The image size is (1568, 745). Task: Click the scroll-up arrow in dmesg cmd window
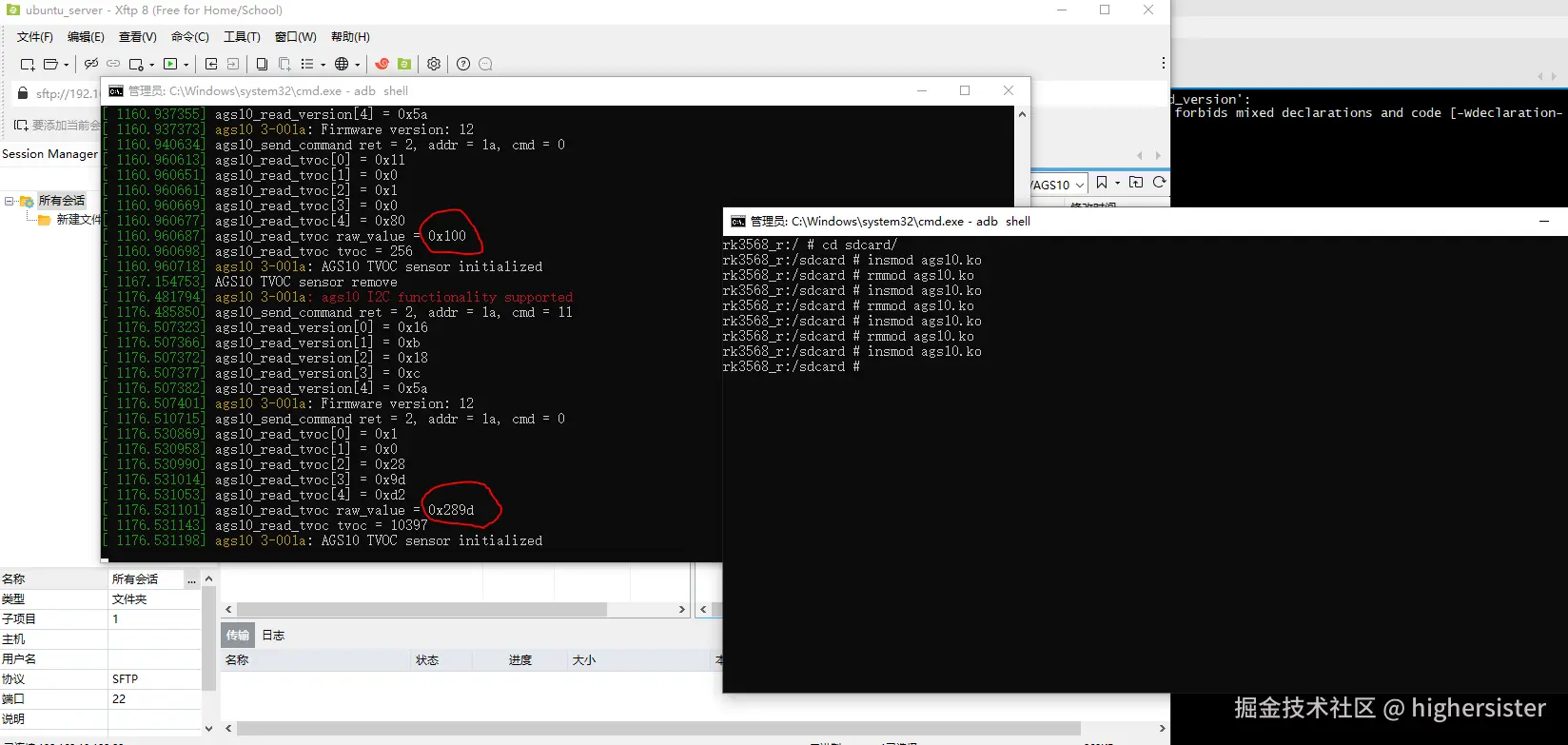pyautogui.click(x=1022, y=114)
